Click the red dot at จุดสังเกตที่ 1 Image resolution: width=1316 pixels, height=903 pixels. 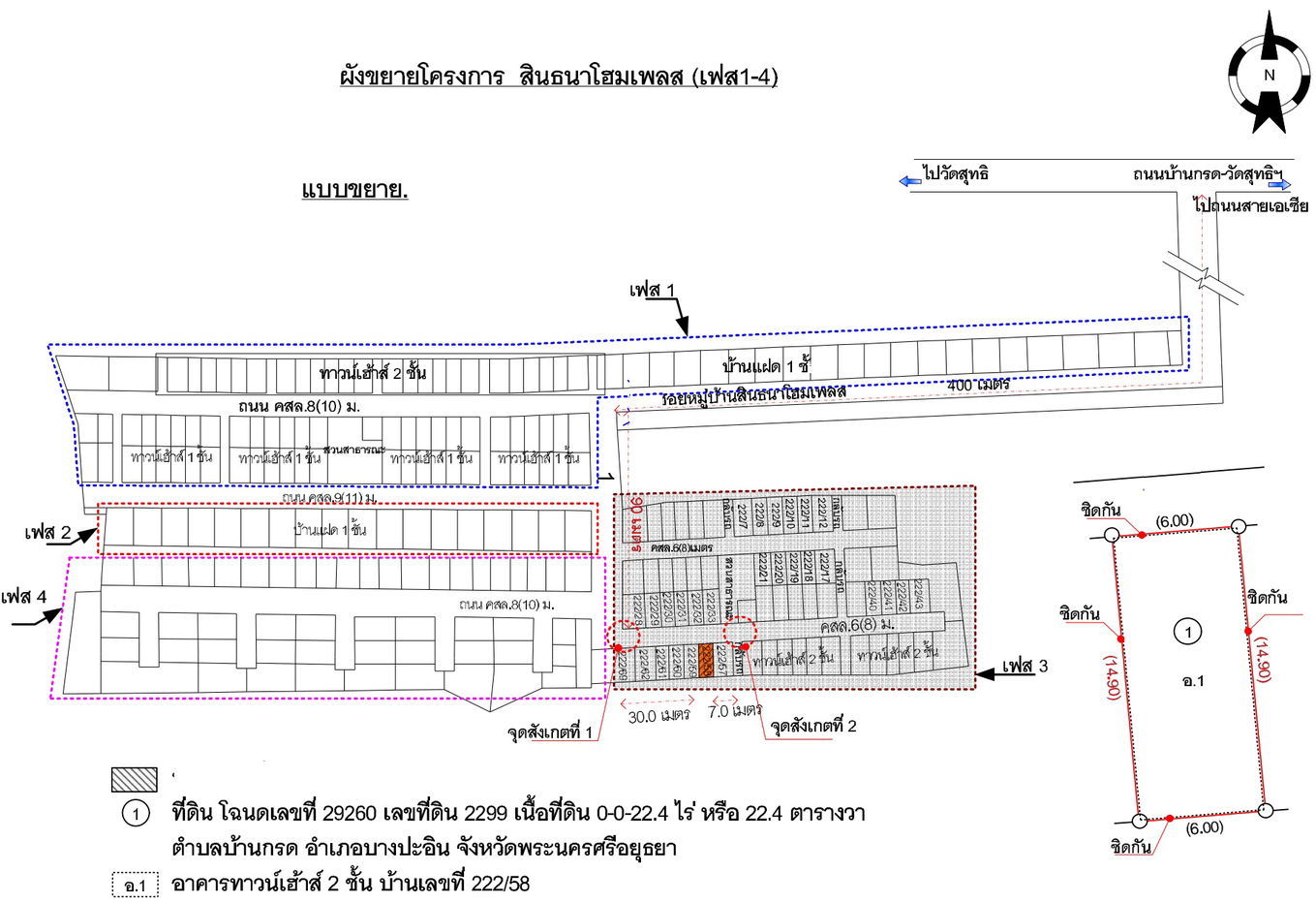pos(619,648)
